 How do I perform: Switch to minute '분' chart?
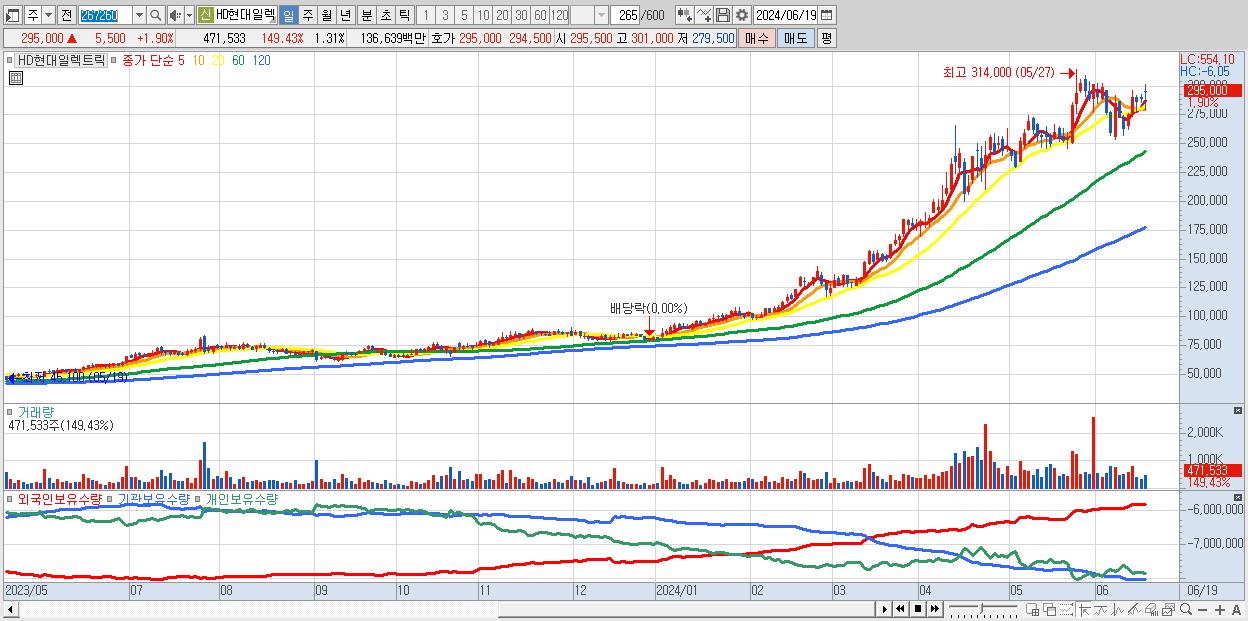(x=365, y=15)
